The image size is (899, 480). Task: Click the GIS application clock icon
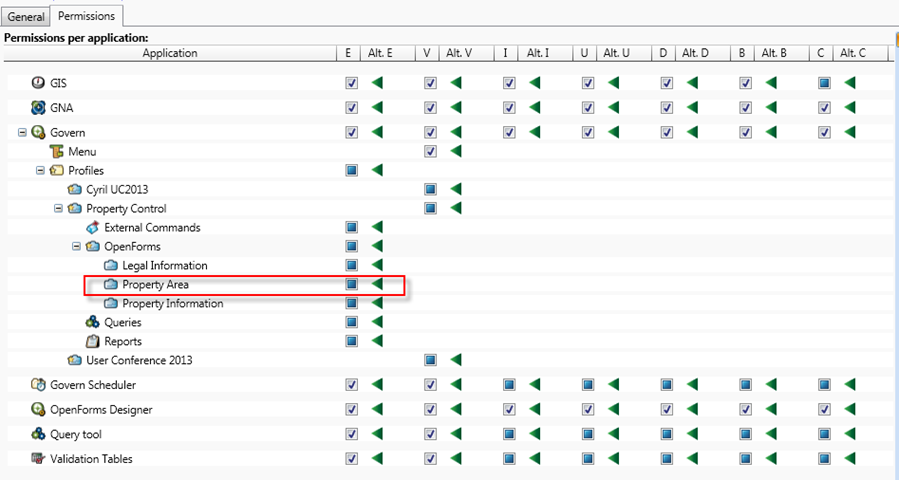point(39,83)
